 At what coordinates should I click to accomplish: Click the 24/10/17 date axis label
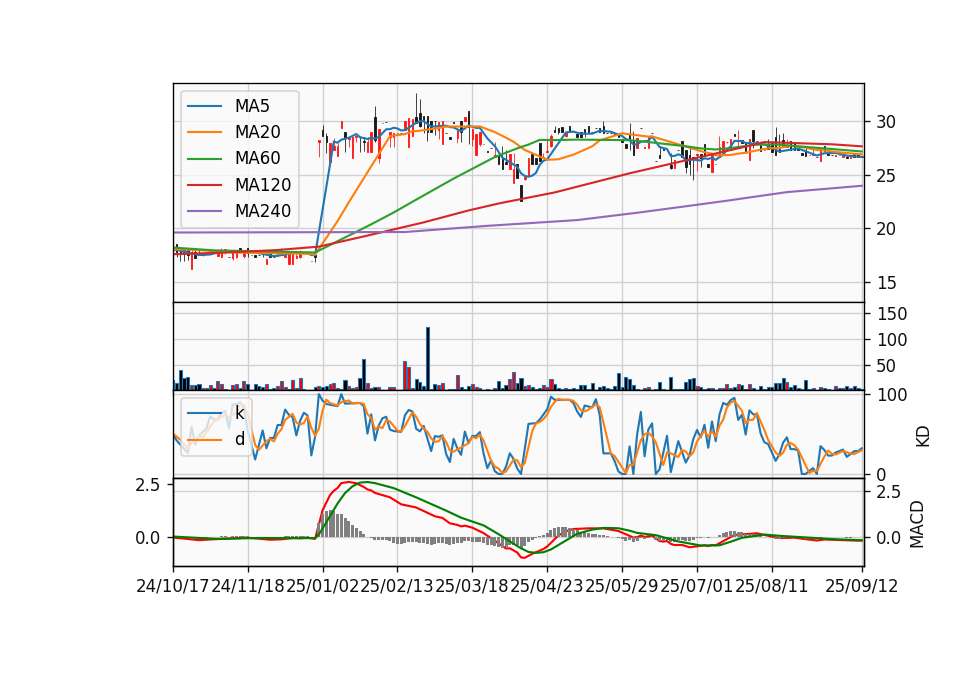click(x=173, y=586)
